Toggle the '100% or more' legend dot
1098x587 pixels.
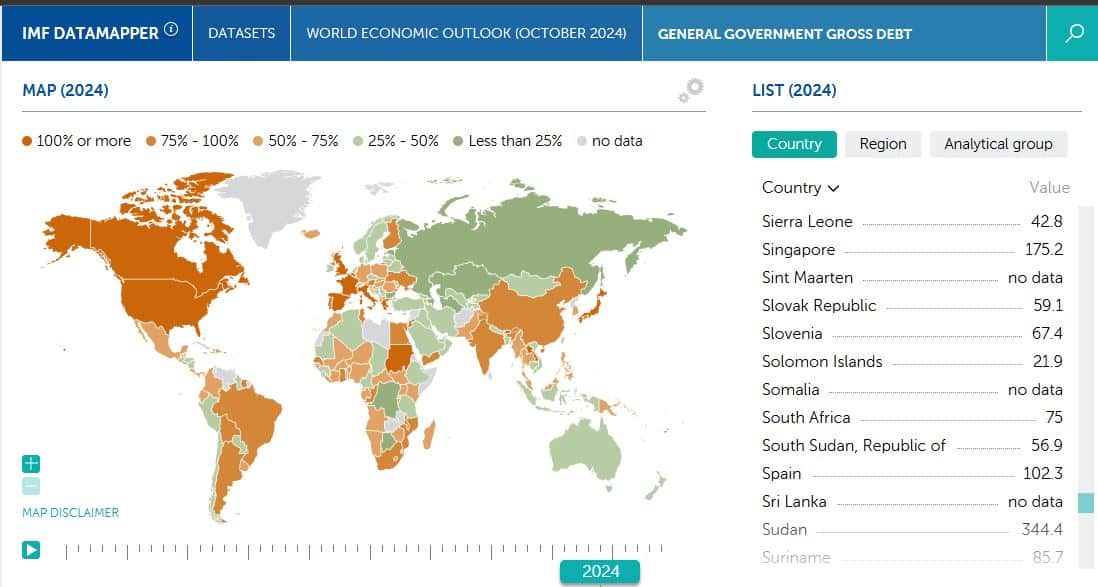tap(27, 141)
